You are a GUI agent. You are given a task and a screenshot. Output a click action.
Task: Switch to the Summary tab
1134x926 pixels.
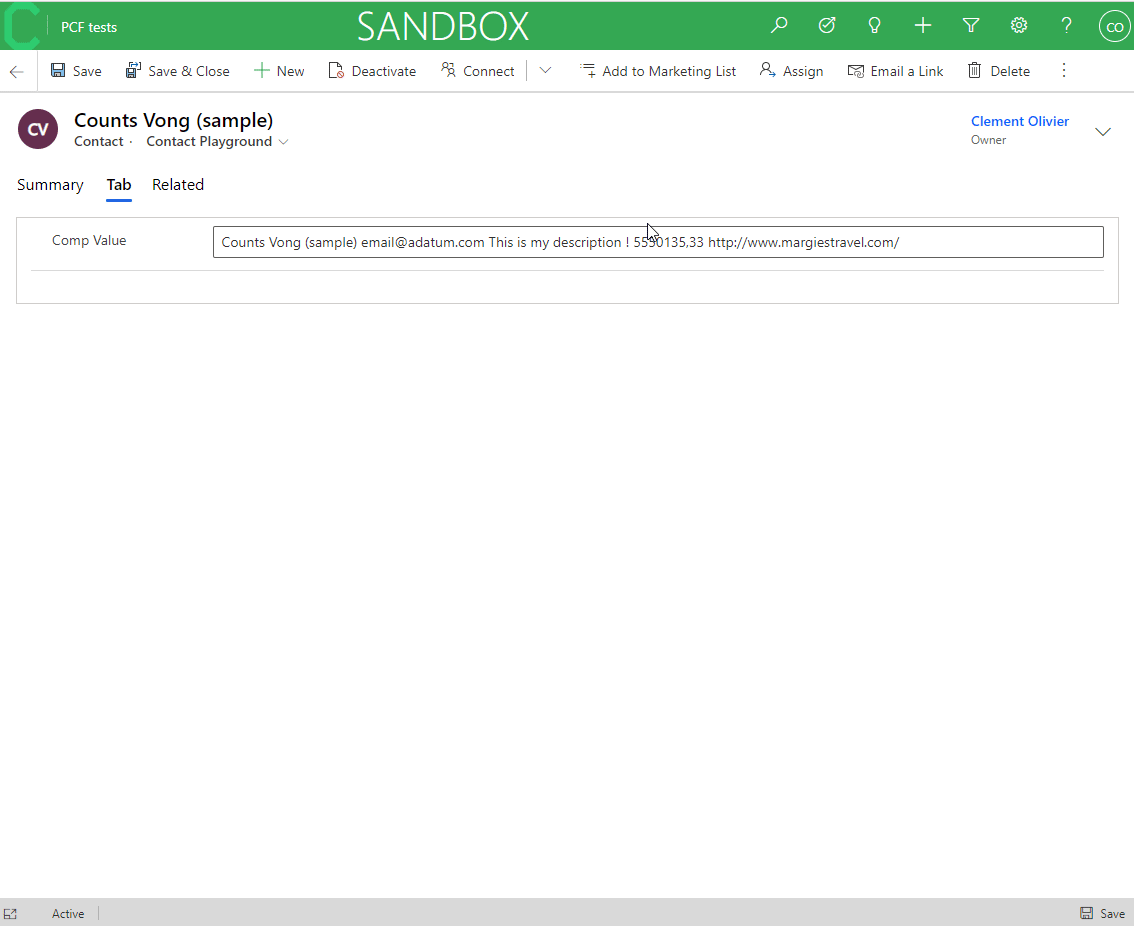pyautogui.click(x=50, y=185)
